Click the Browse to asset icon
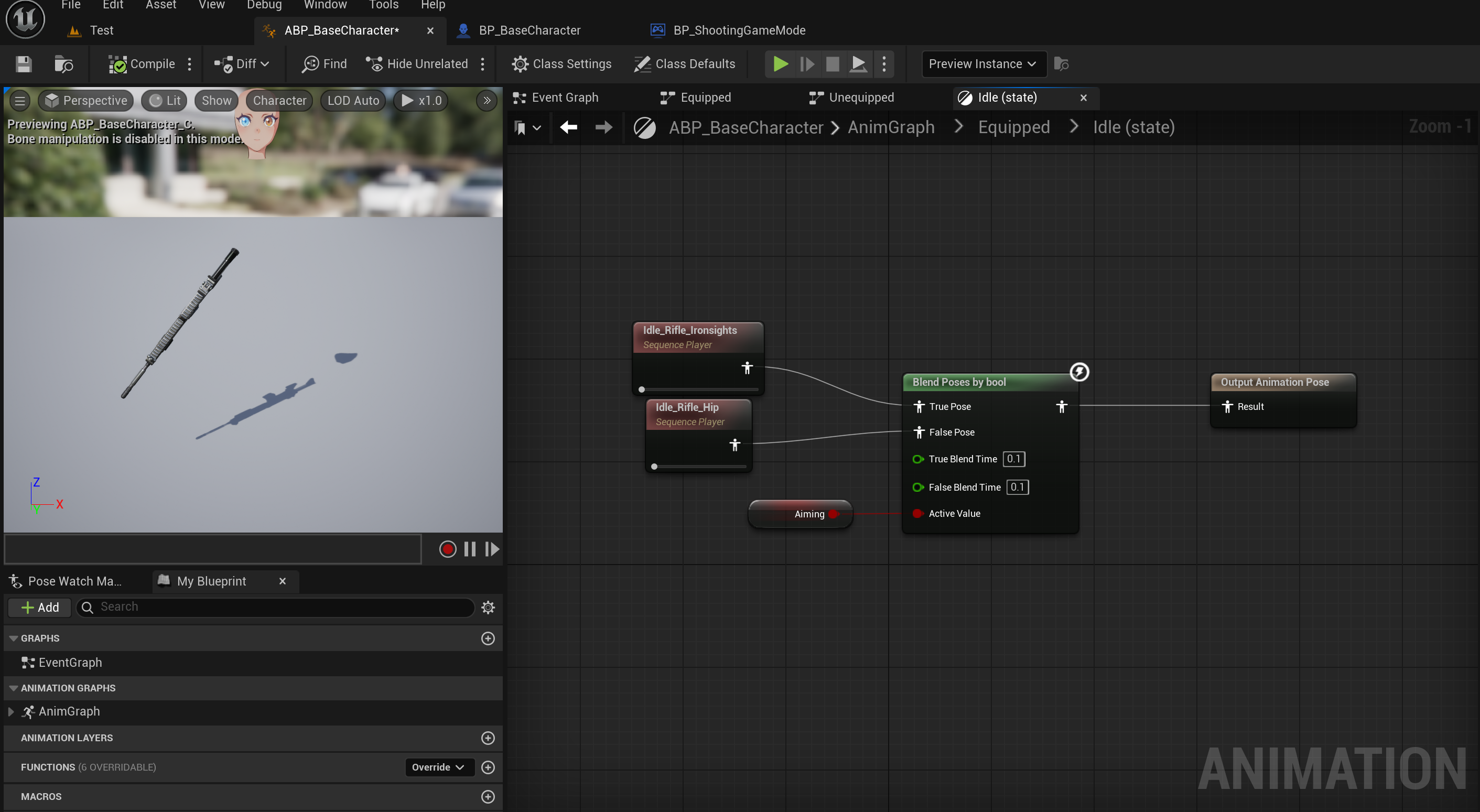Image resolution: width=1480 pixels, height=812 pixels. click(63, 64)
